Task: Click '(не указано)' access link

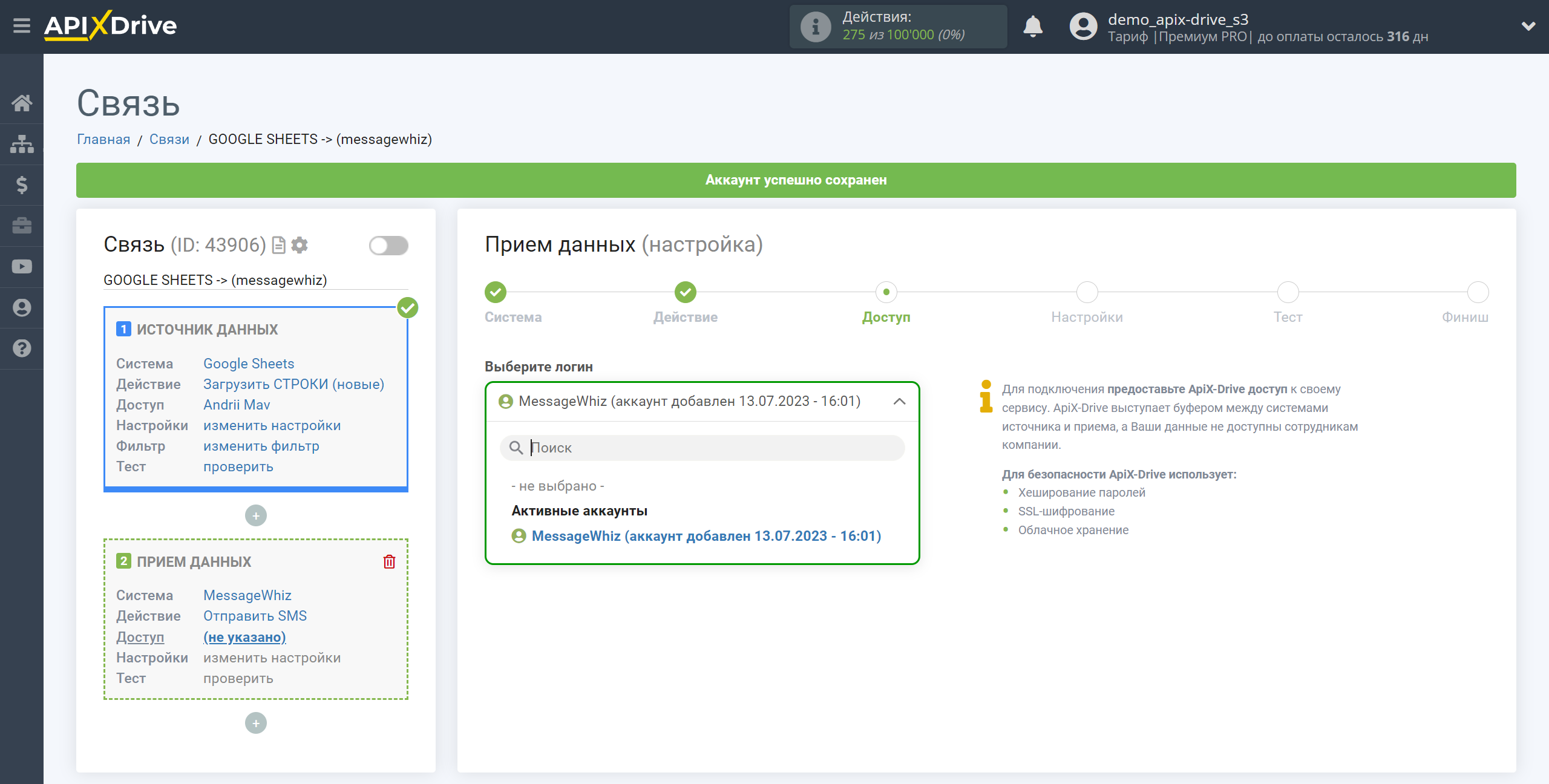Action: [244, 637]
